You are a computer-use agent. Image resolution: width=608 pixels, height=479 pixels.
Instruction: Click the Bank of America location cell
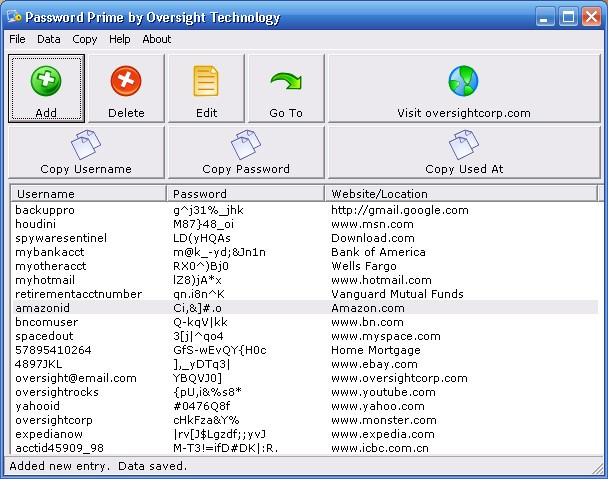click(378, 252)
